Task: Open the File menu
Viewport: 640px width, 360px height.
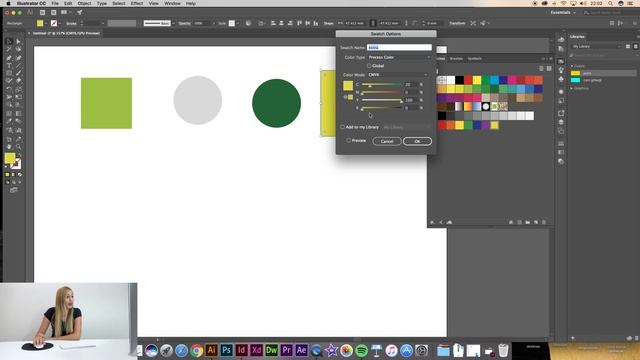Action: click(55, 3)
